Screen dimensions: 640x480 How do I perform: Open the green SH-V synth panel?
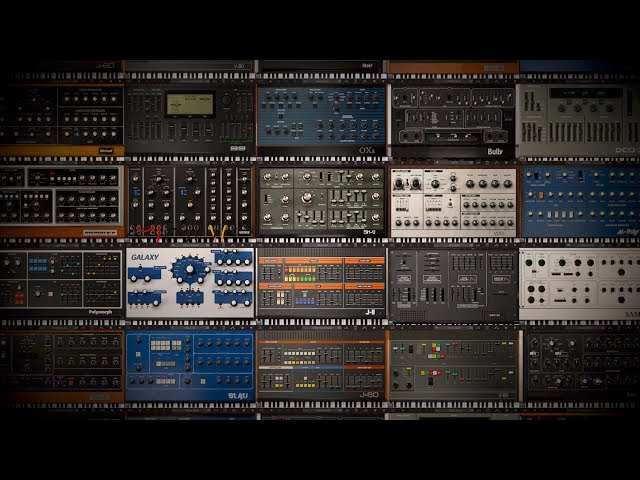coord(321,201)
